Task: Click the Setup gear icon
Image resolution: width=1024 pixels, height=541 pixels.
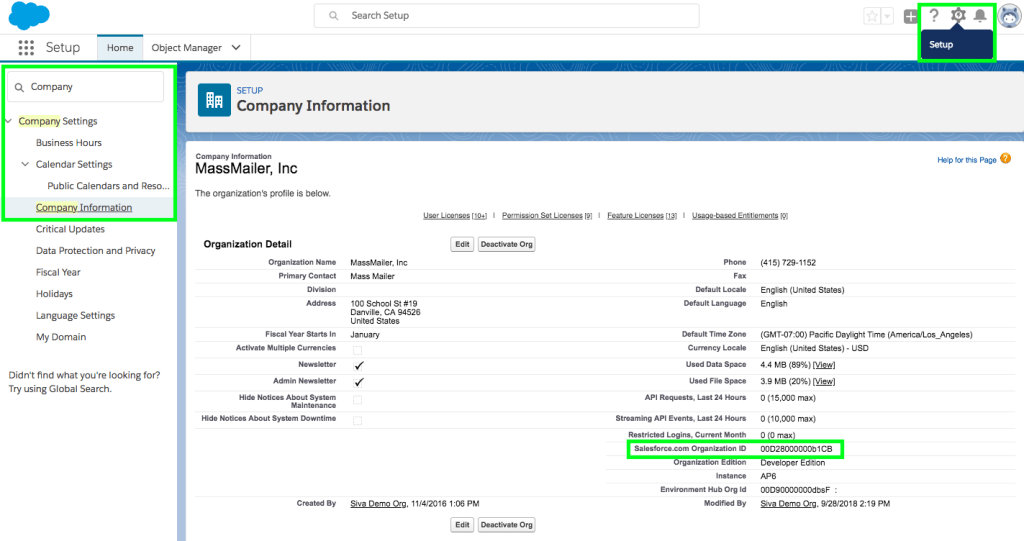Action: (x=958, y=15)
